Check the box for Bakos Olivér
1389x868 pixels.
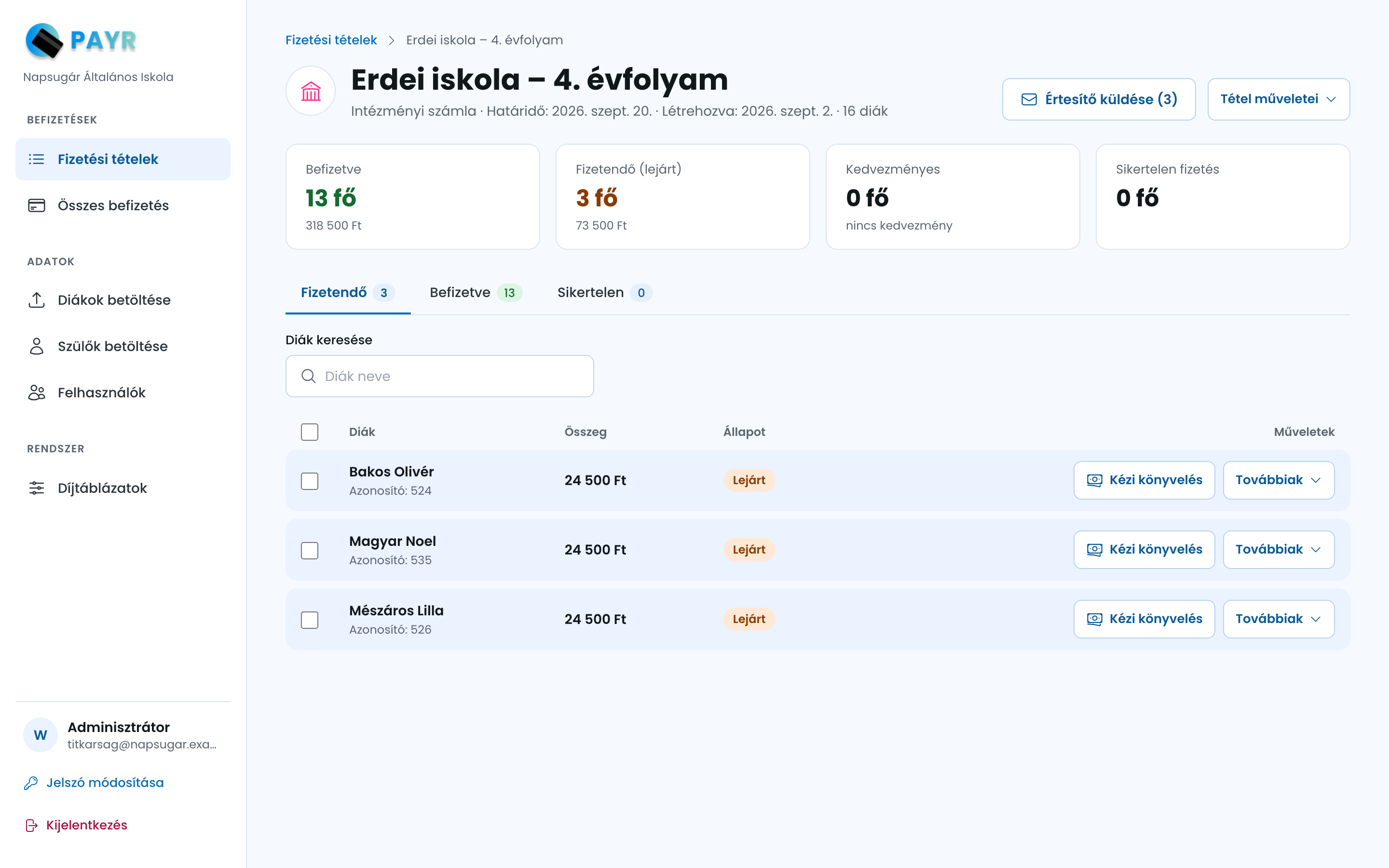pos(309,481)
